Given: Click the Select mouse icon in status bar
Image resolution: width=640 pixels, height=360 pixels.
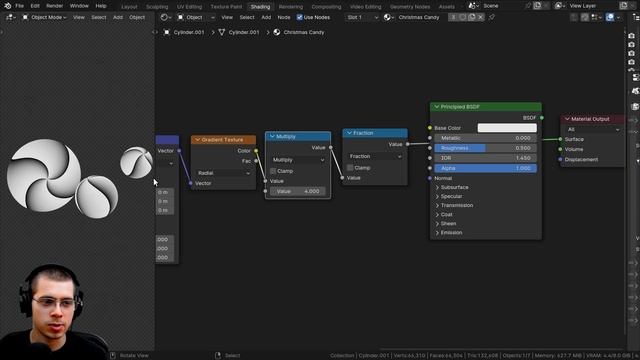Looking at the screenshot, I should click(218, 356).
